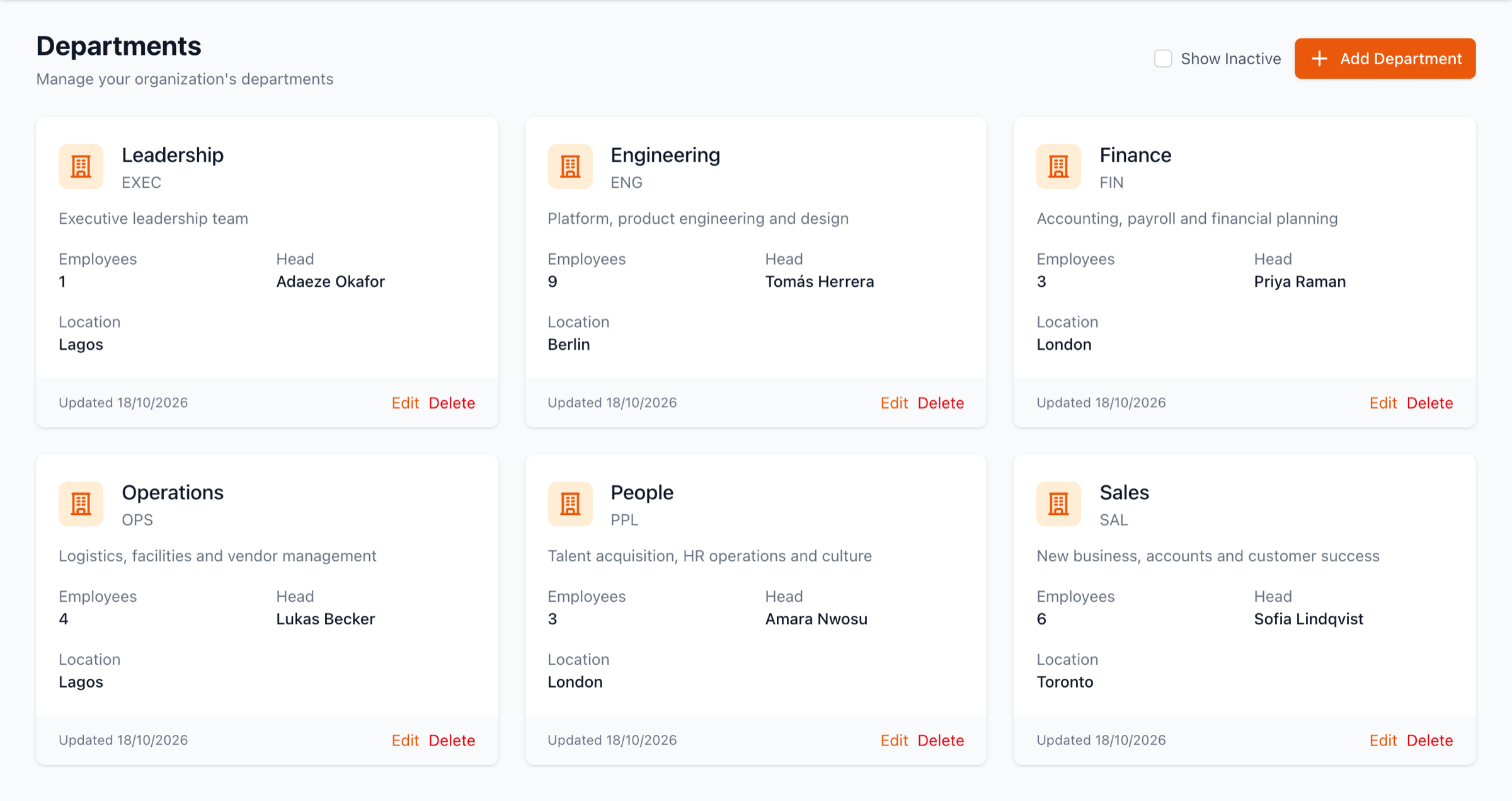1512x801 pixels.
Task: Edit the Sales department
Action: pos(1383,740)
